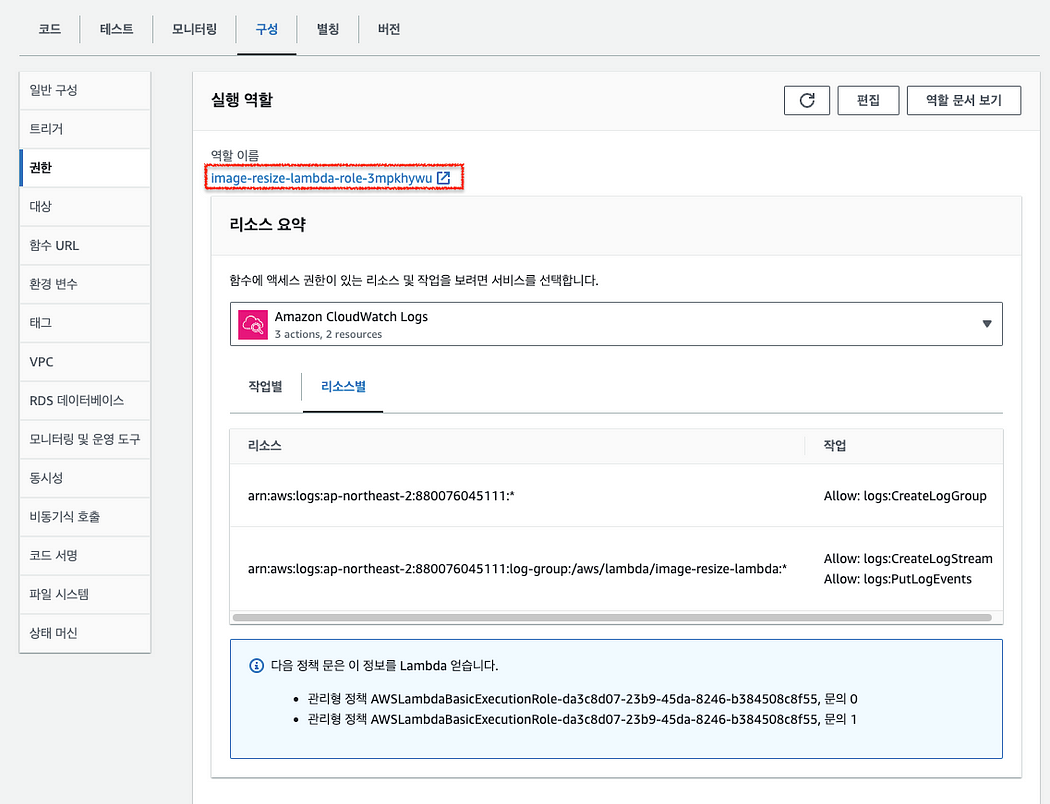Switch to the 코드 tab

[50, 29]
